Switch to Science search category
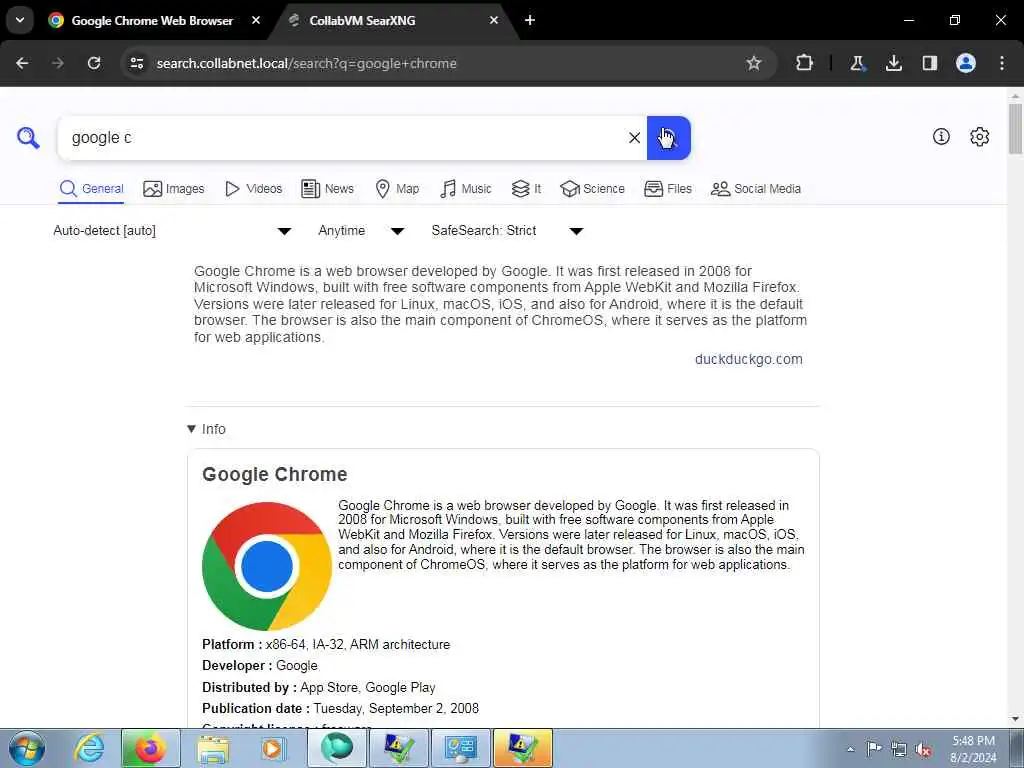Viewport: 1024px width, 768px height. pos(592,189)
